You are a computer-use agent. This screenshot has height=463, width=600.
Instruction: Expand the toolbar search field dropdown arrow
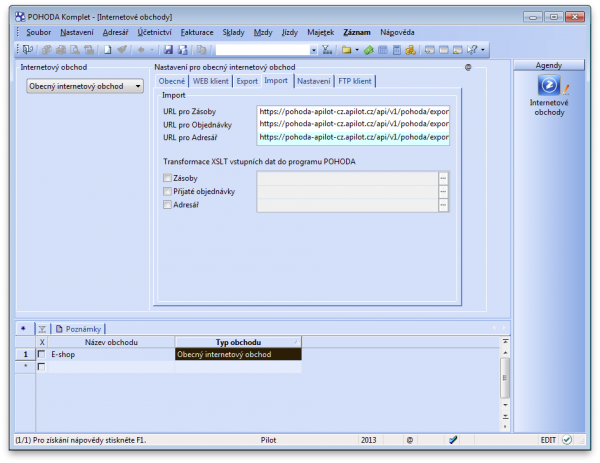coord(313,50)
